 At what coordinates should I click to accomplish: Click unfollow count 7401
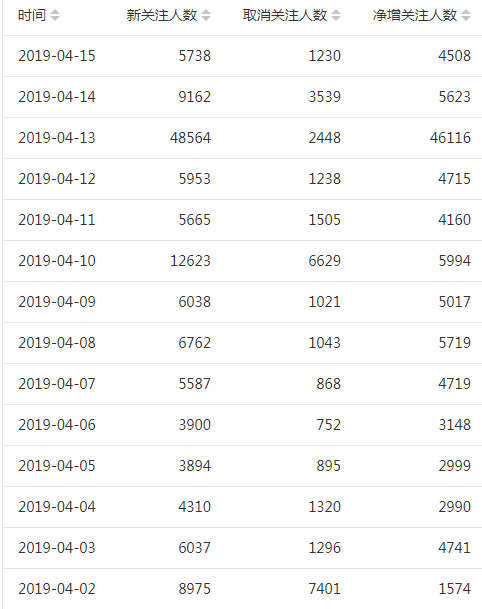pos(325,589)
